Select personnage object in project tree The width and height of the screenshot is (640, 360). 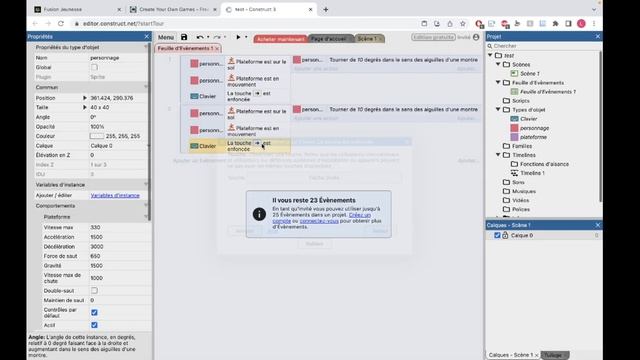coord(534,128)
